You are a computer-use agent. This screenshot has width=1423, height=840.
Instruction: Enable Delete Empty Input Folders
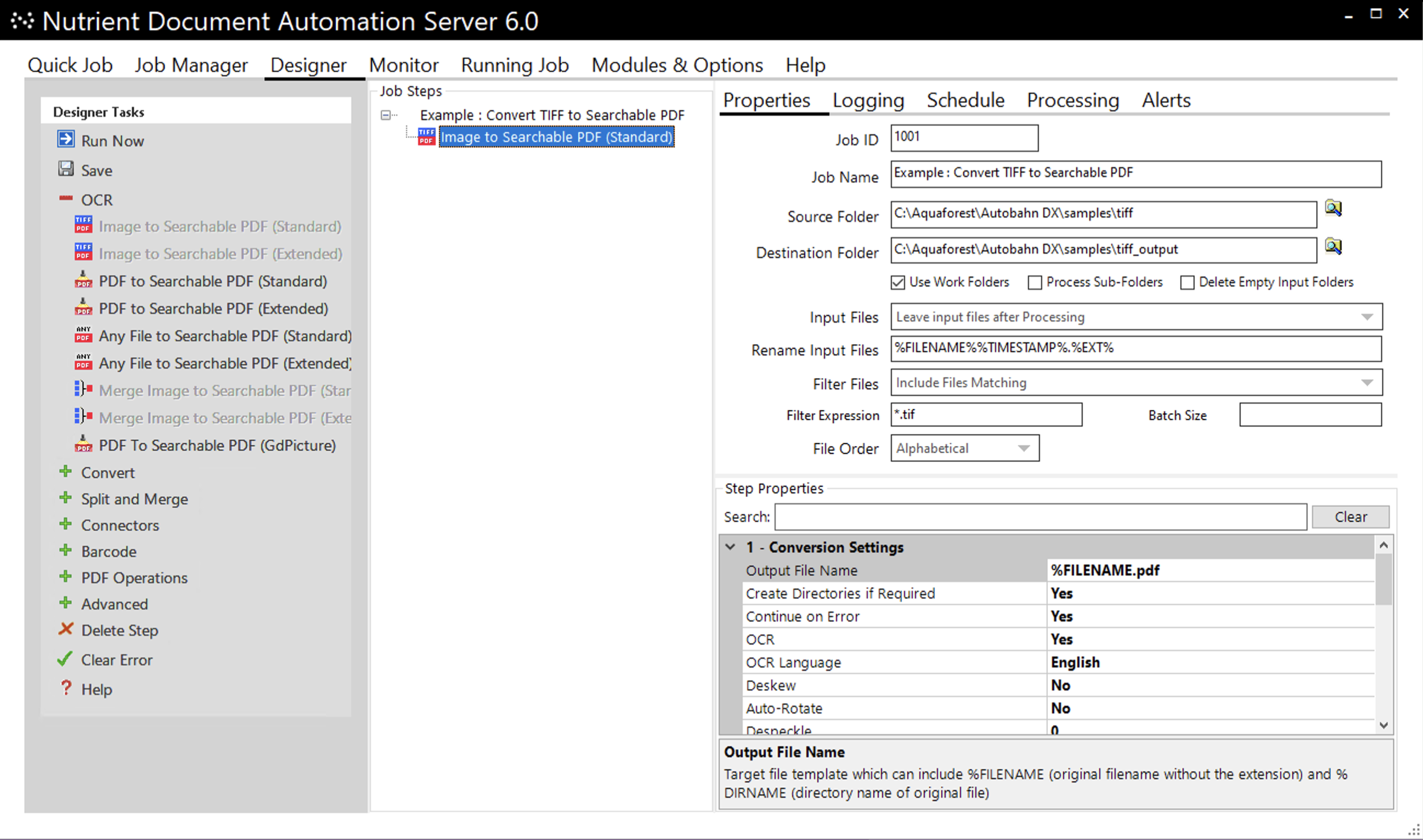coord(1188,282)
